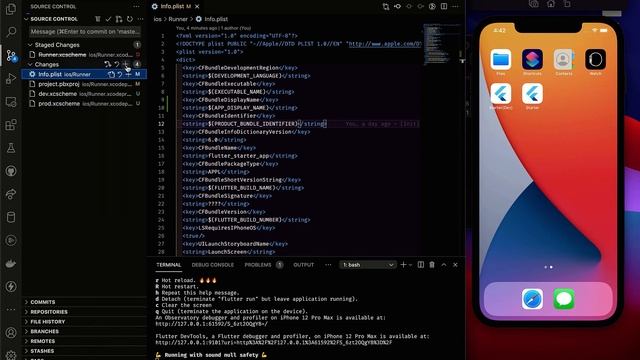Discard changes for Info.plist row

tap(120, 74)
